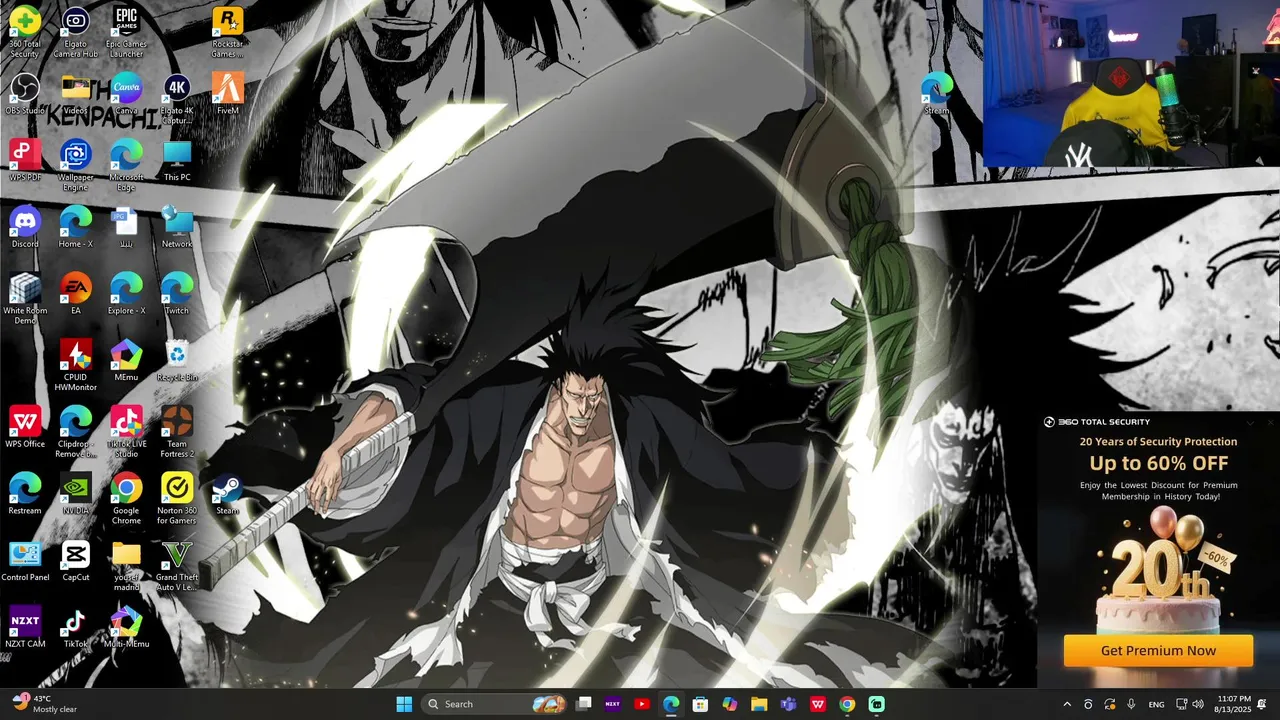
Task: Open Microsoft Teams from the taskbar
Action: [x=788, y=704]
